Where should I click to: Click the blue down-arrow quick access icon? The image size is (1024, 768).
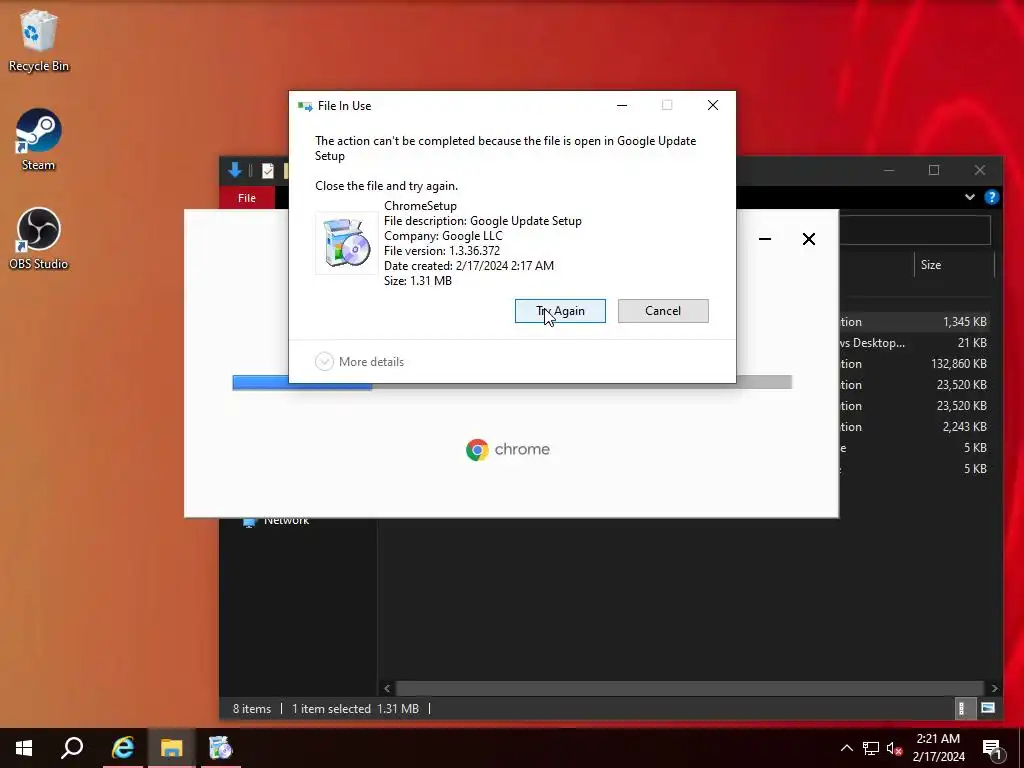[234, 170]
